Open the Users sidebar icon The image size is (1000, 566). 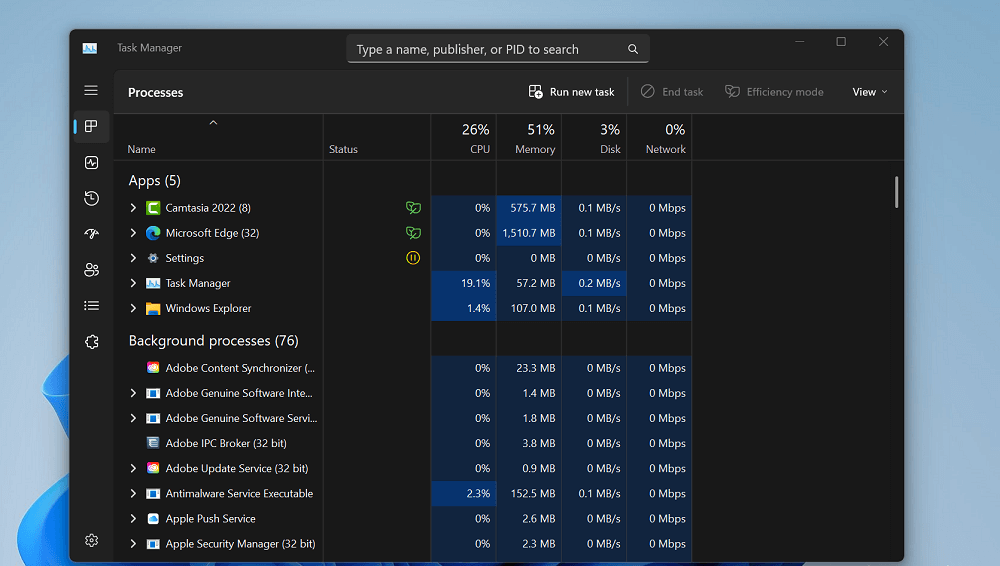point(91,270)
